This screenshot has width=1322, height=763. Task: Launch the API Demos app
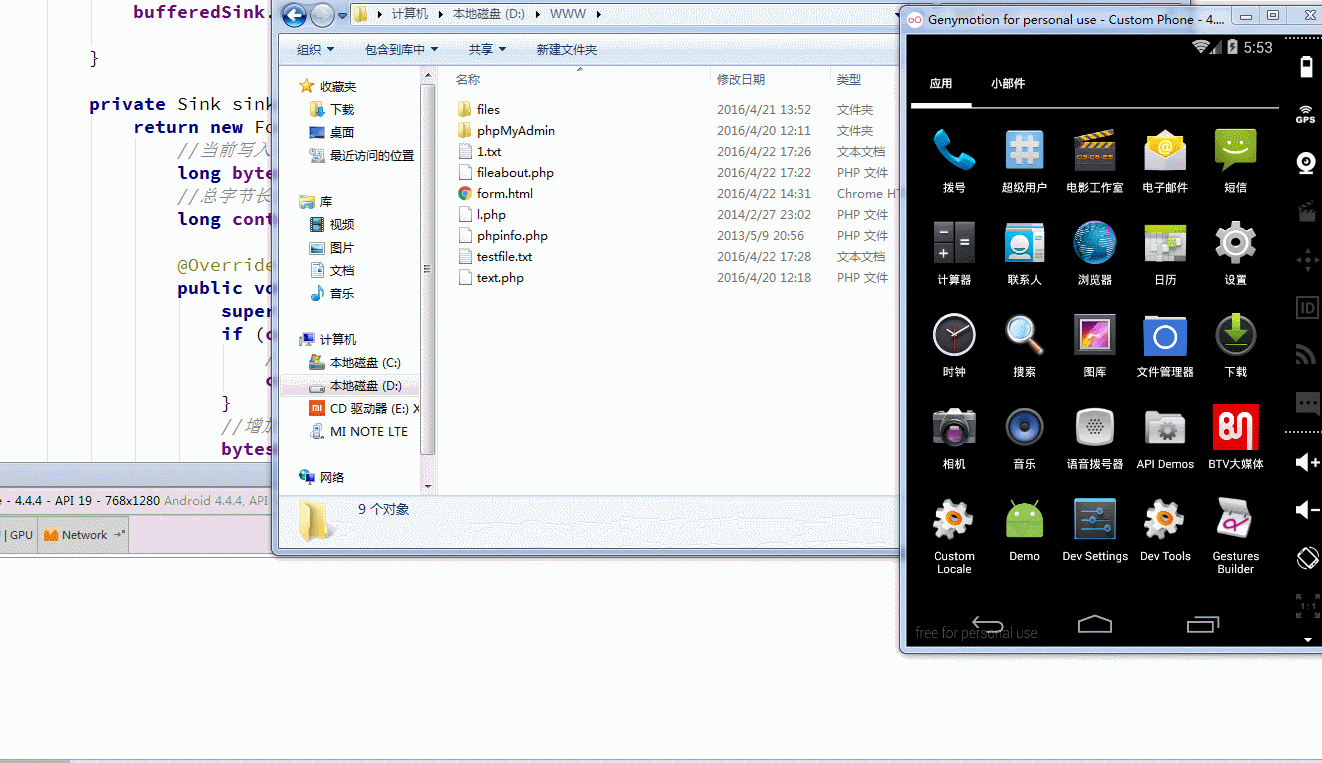click(1165, 427)
